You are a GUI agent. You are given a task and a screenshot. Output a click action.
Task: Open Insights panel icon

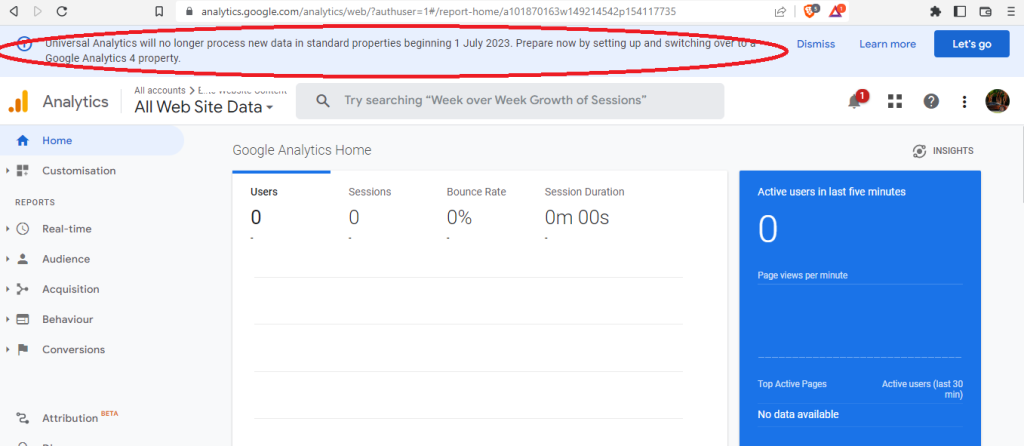pyautogui.click(x=942, y=151)
